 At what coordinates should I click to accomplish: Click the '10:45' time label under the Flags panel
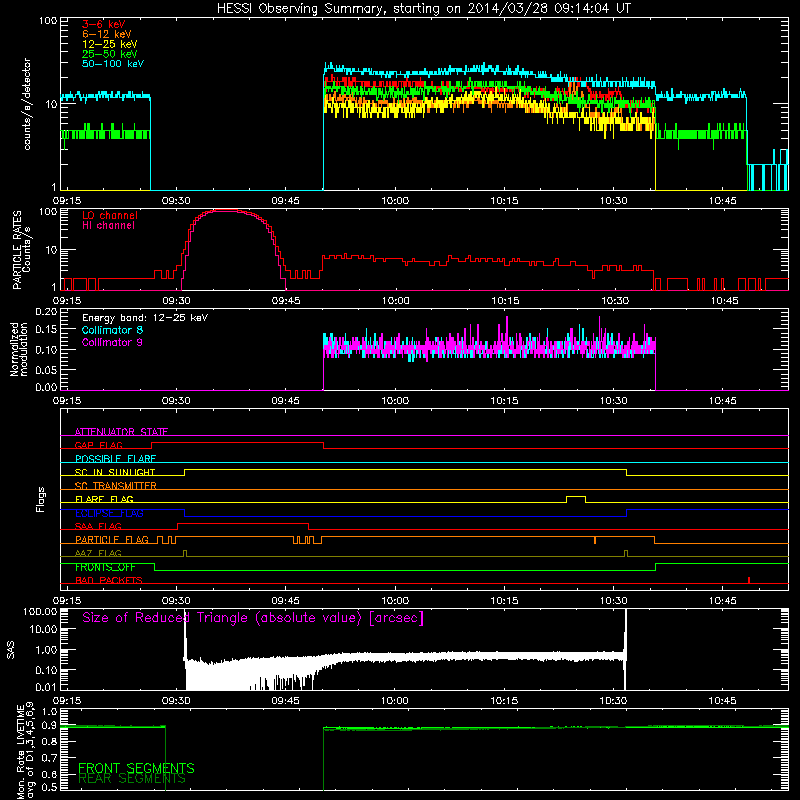click(x=722, y=601)
